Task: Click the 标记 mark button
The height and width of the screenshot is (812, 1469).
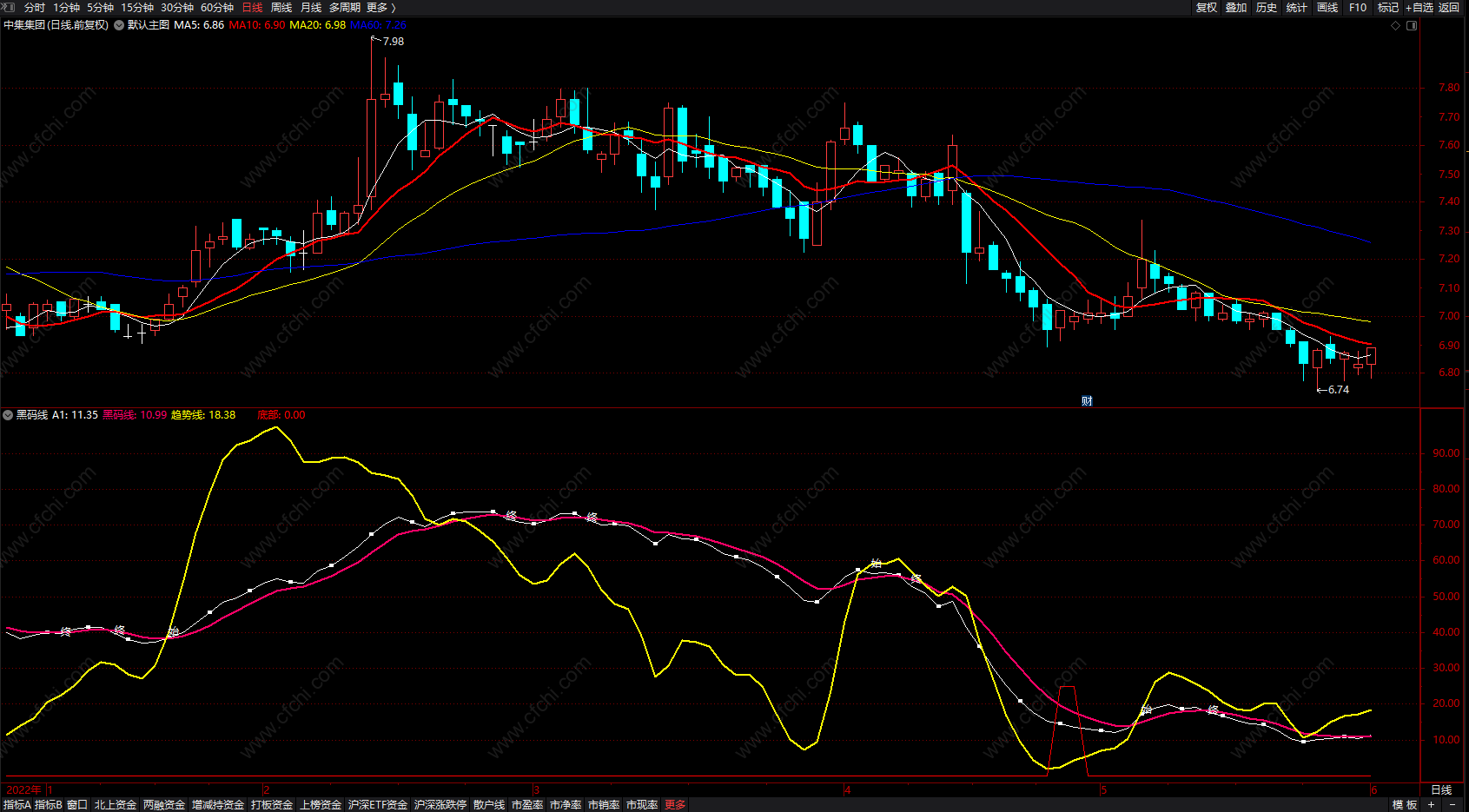Action: (x=1388, y=7)
